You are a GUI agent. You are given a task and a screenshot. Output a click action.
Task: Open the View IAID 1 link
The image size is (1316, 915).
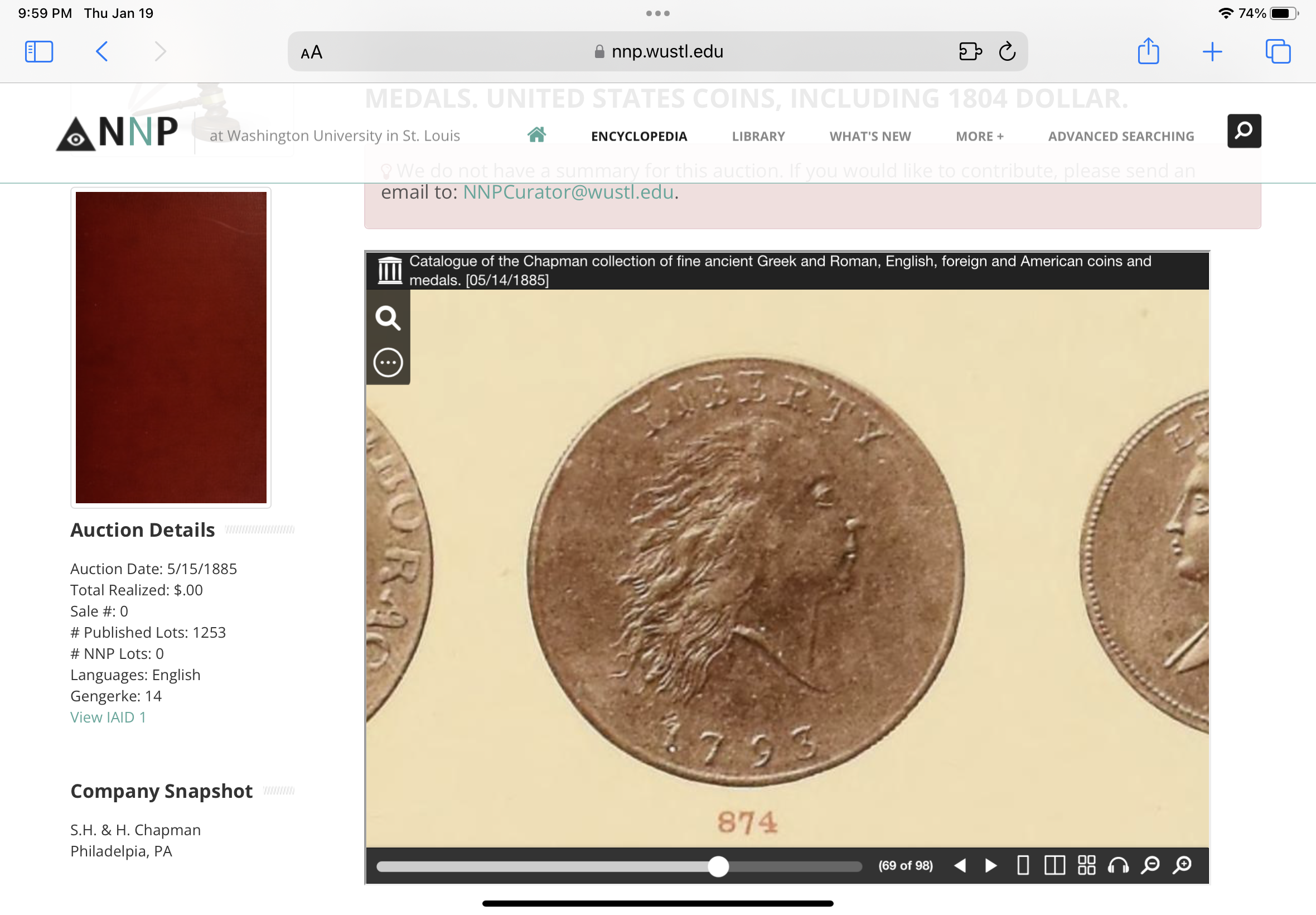(x=108, y=717)
